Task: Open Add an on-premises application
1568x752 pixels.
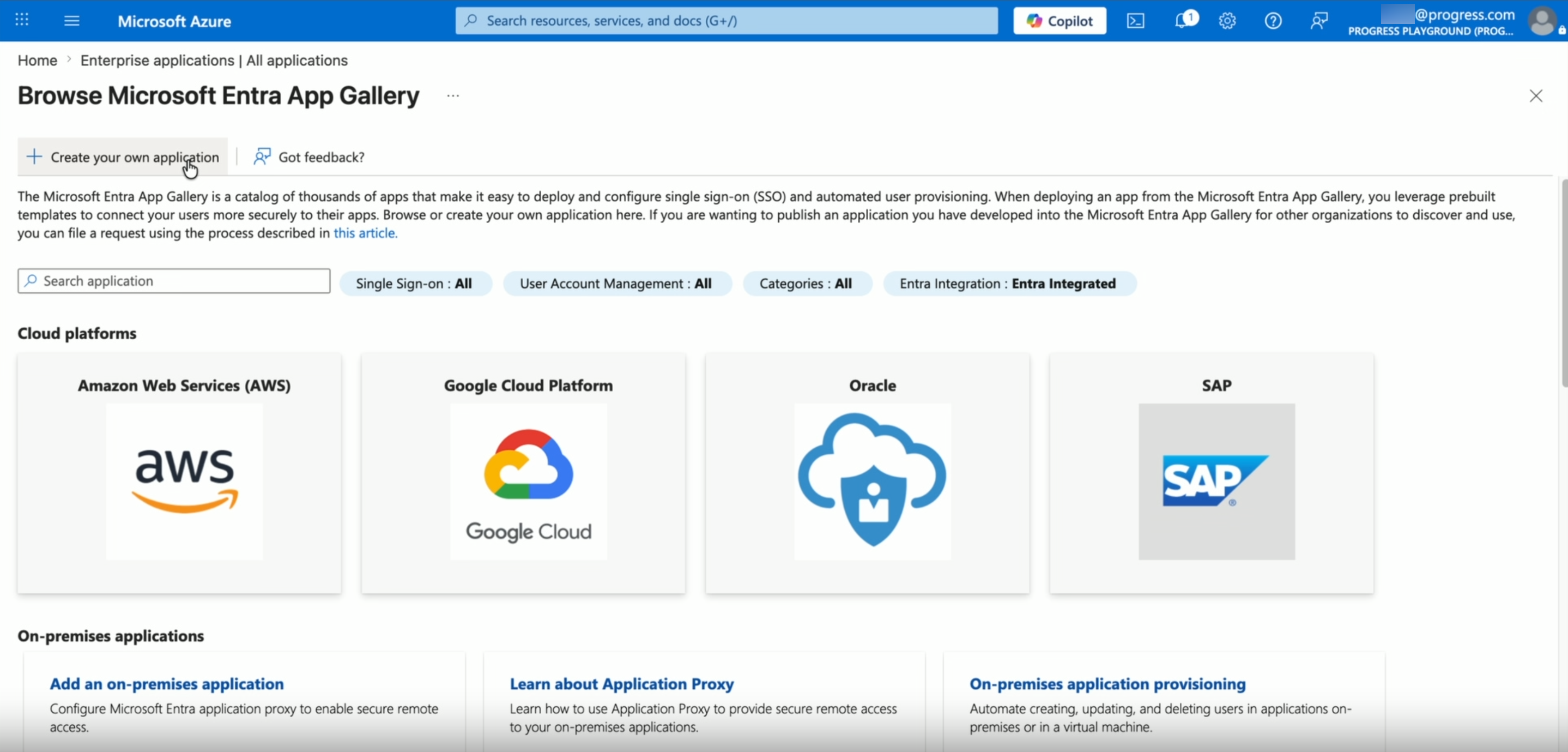Action: (167, 684)
